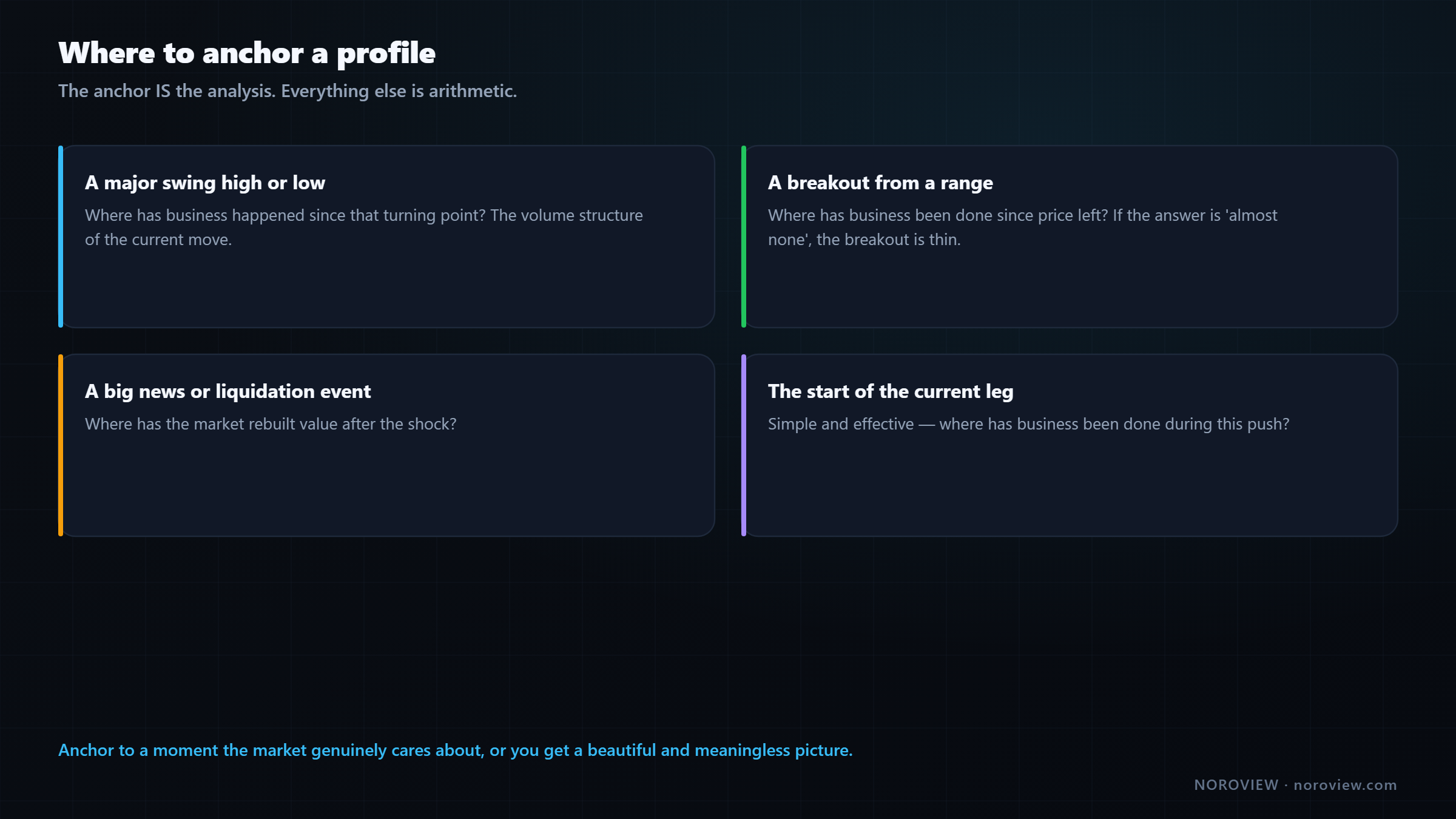Click the green accent bar on the breakout card

744,237
